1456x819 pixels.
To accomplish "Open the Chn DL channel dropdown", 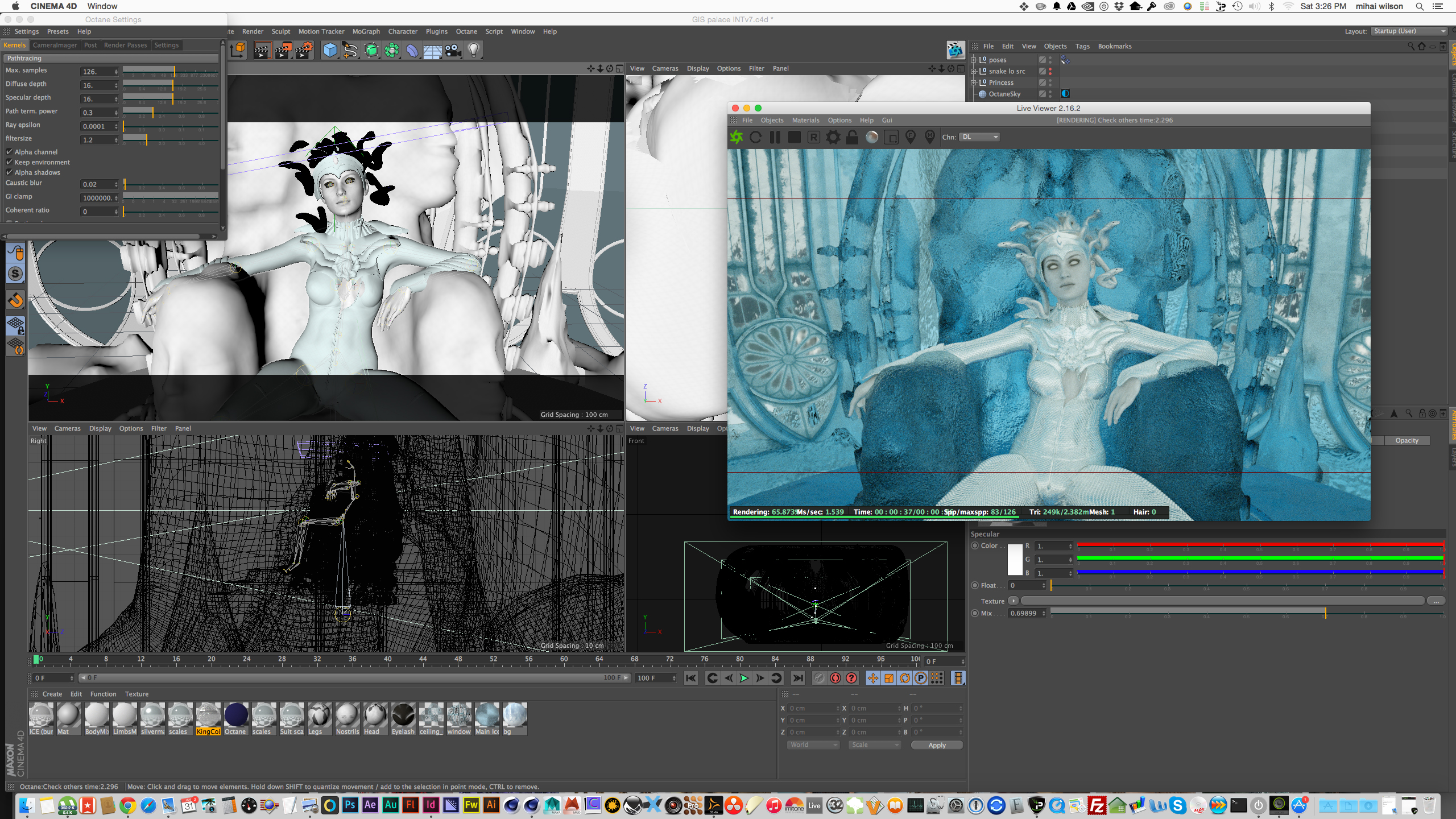I will [979, 137].
